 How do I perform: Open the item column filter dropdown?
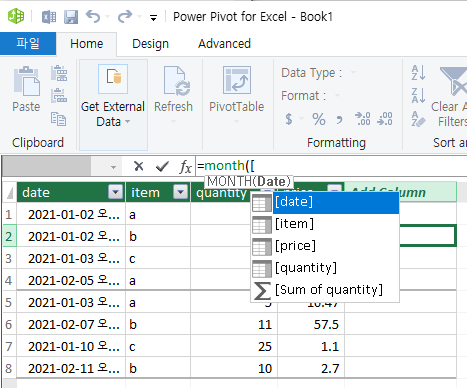pyautogui.click(x=181, y=192)
